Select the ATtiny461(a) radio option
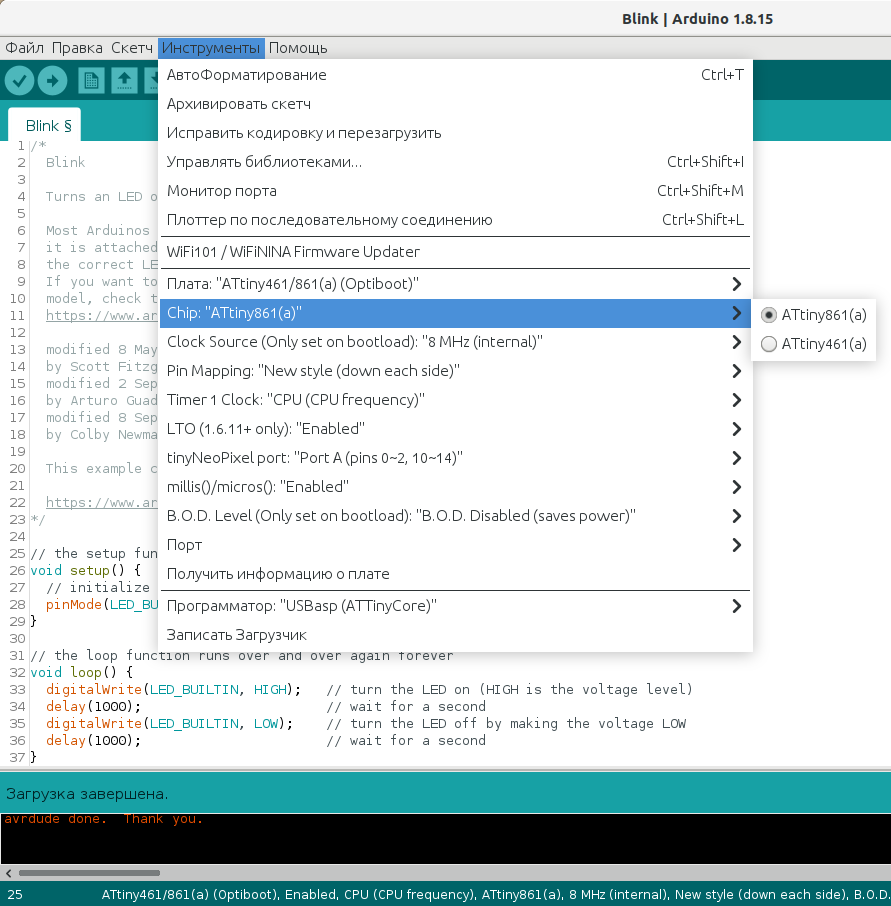Viewport: 891px width, 906px height. click(x=814, y=344)
